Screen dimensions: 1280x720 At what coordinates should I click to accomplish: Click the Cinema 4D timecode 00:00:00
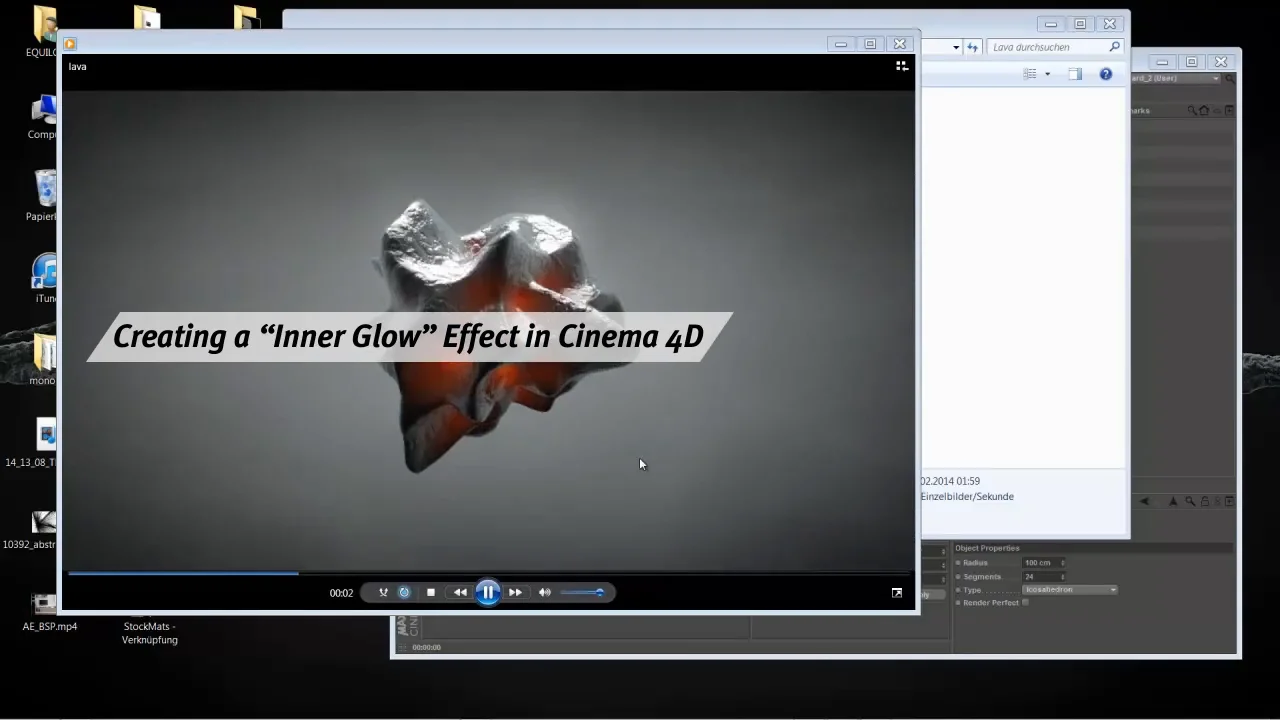pos(427,648)
